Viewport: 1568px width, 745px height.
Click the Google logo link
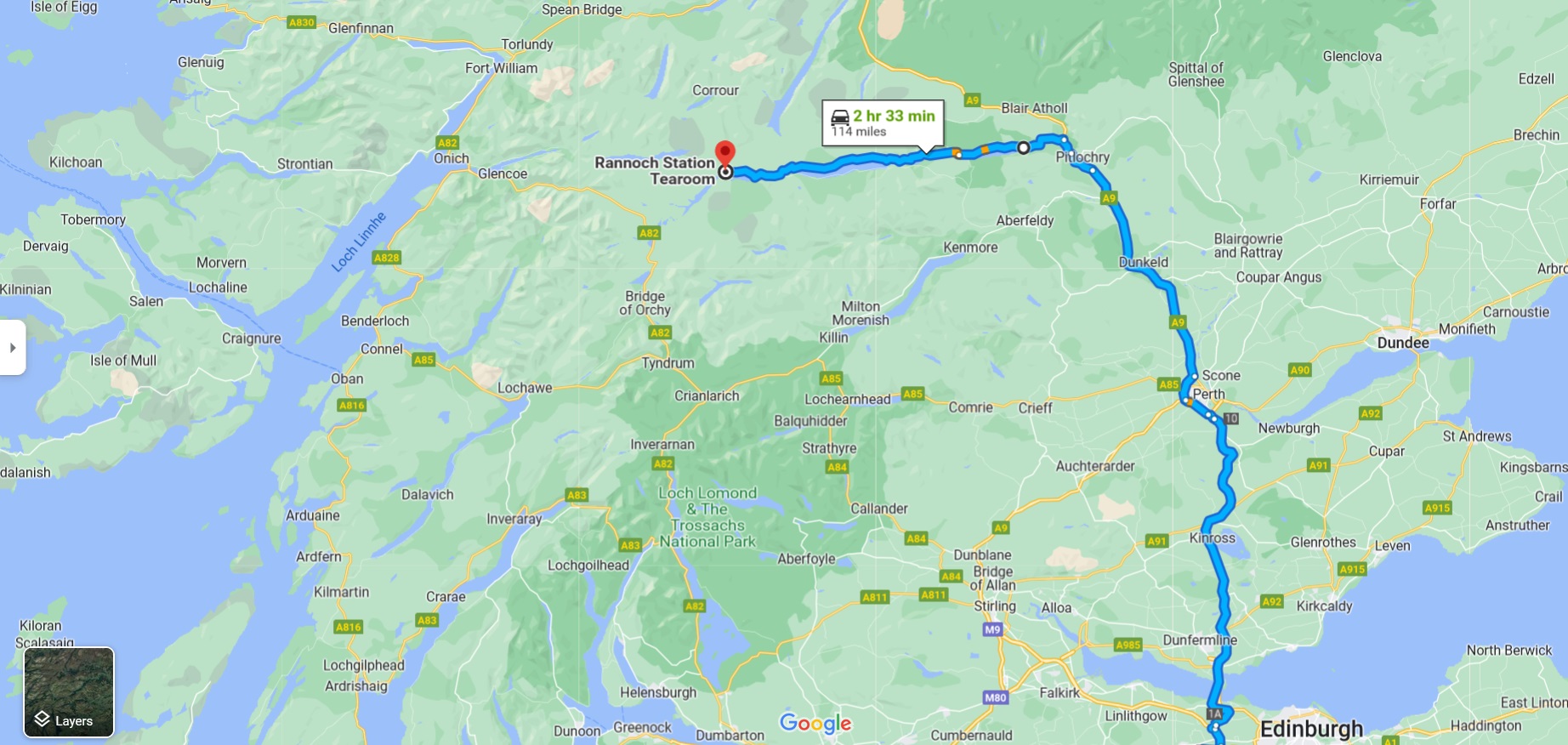pyautogui.click(x=815, y=724)
